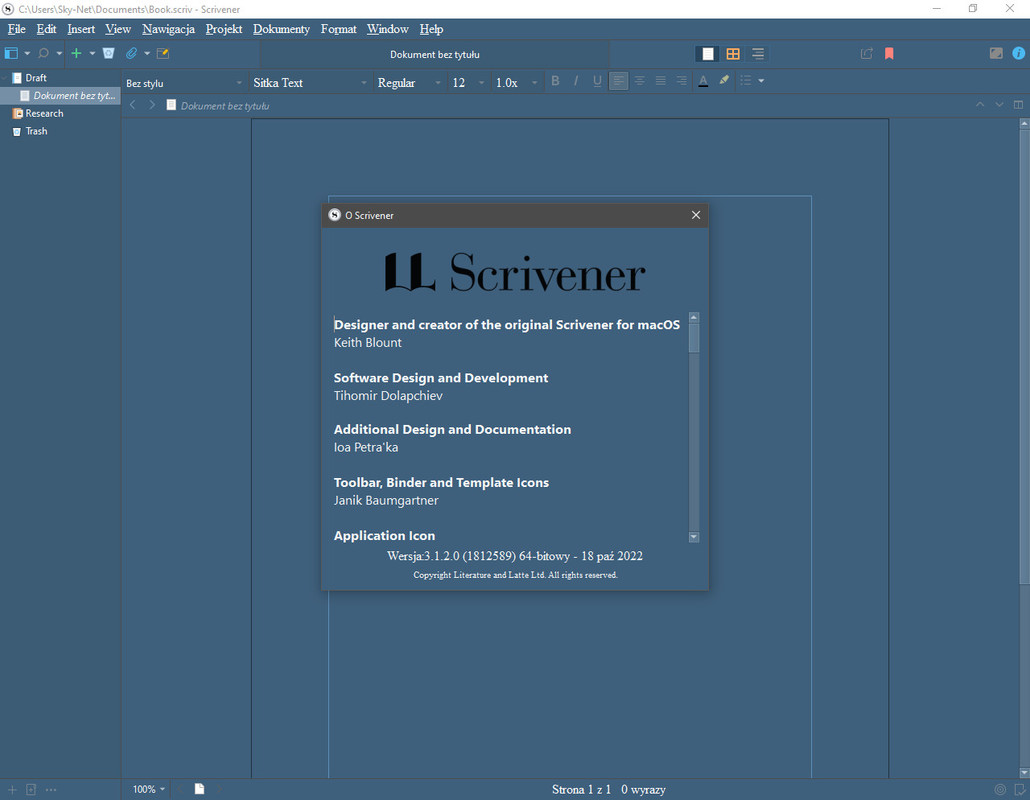Viewport: 1030px width, 800px height.
Task: Open the 1.0x line spacing dropdown
Action: pos(516,83)
